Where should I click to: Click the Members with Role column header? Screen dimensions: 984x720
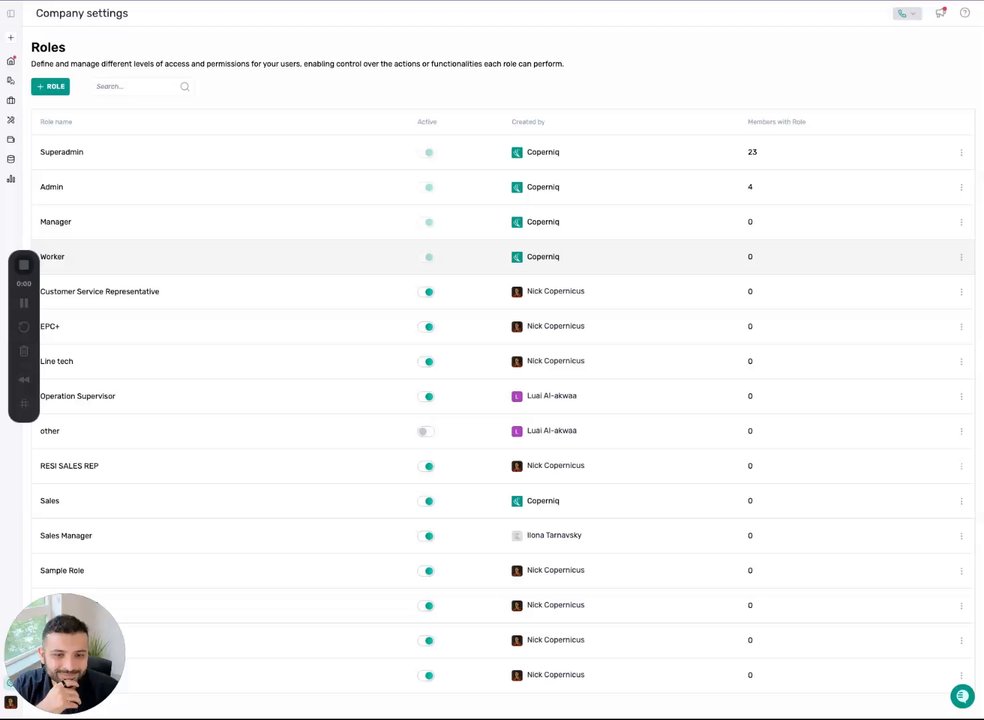776,122
